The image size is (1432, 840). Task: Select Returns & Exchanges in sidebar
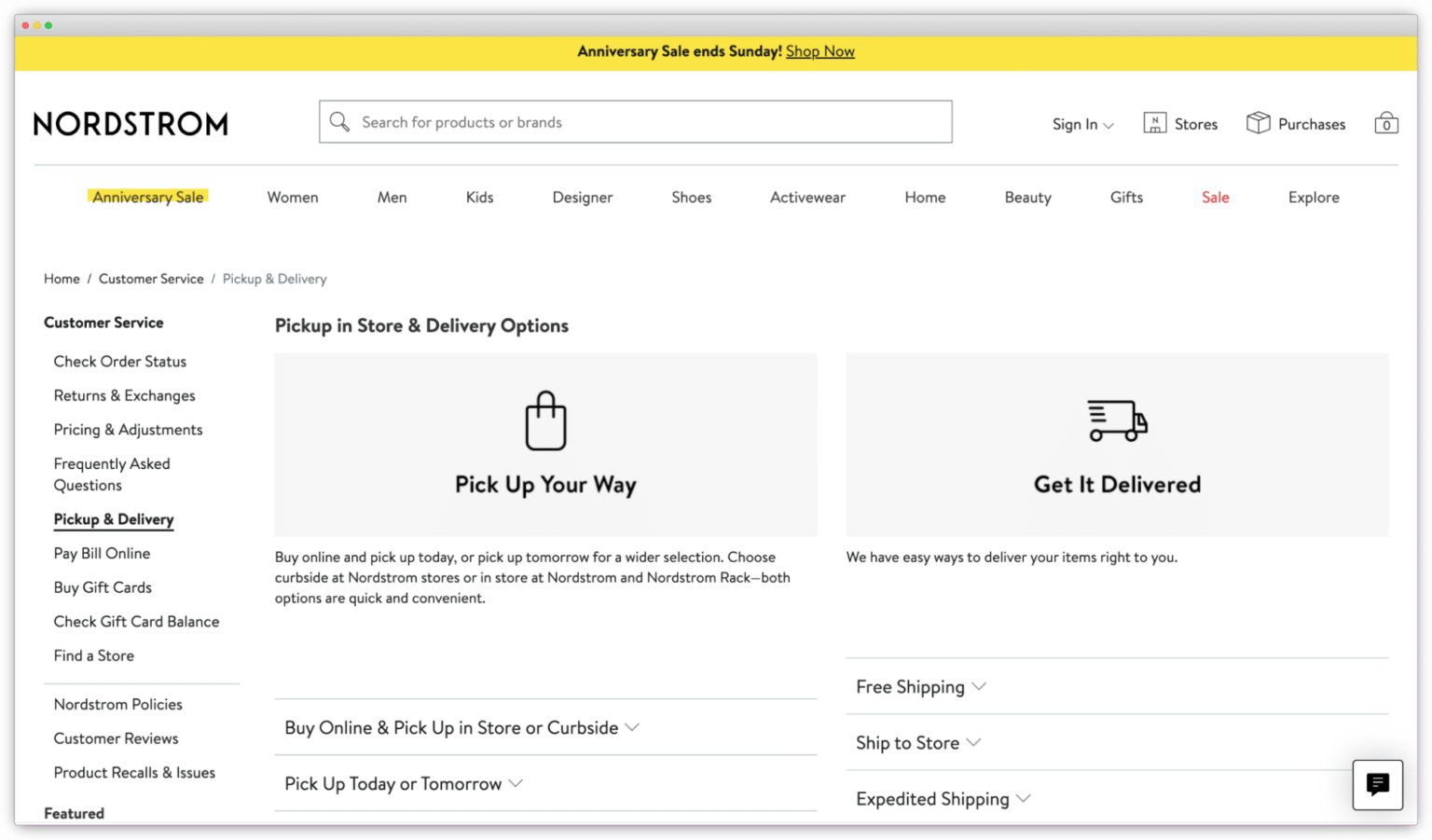pos(124,395)
